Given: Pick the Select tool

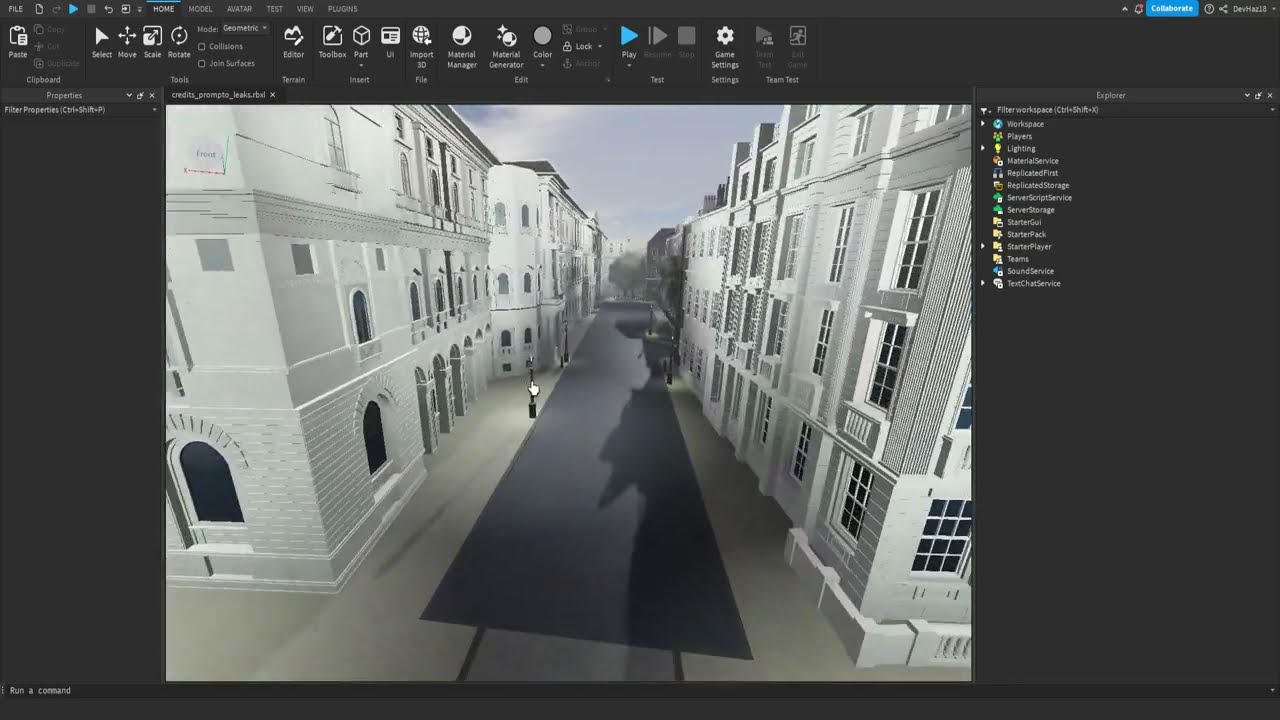Looking at the screenshot, I should coord(102,42).
